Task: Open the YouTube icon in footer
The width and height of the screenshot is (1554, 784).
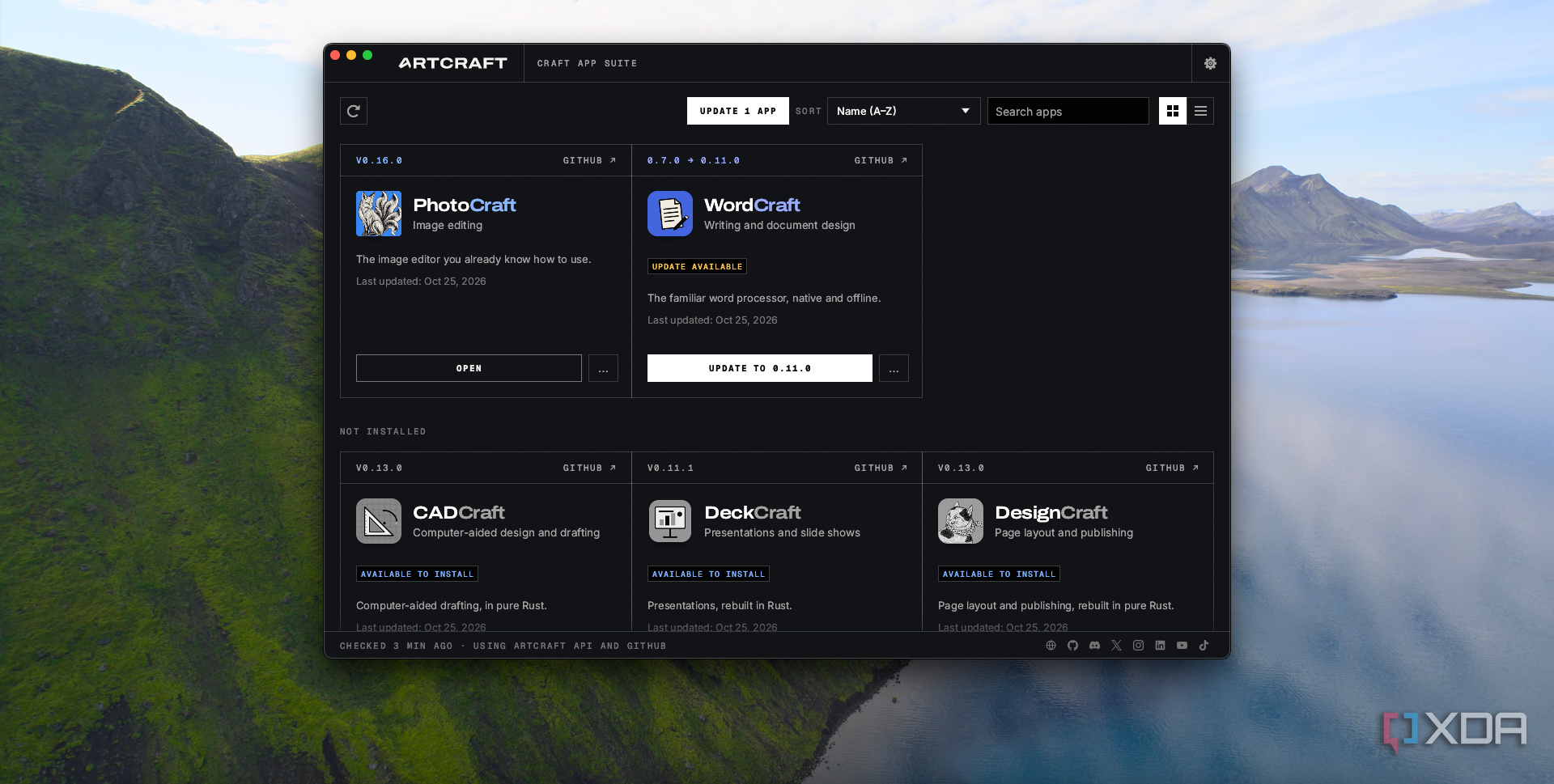Action: [1182, 646]
